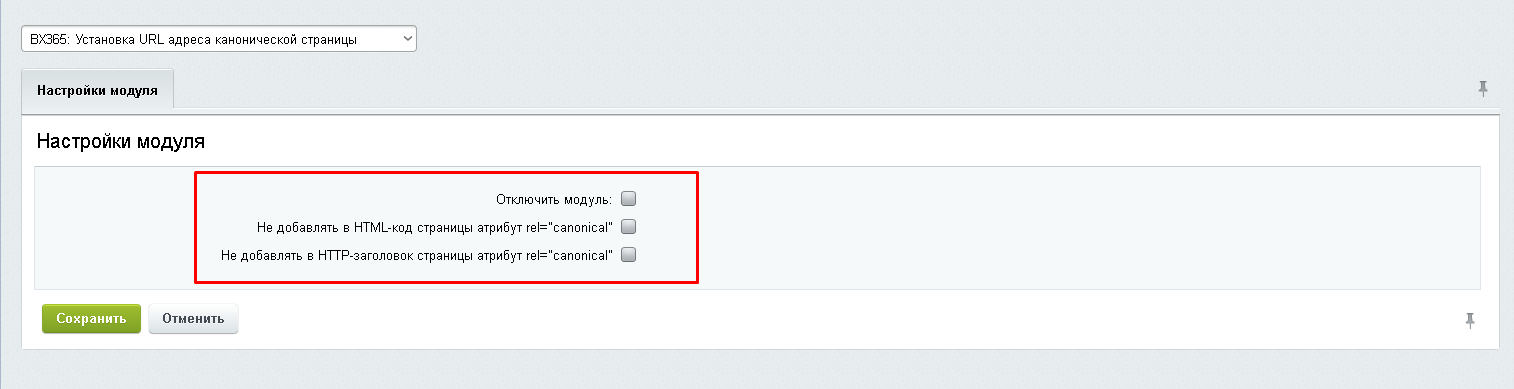
Task: Click the empty tab strip beside Настройки модуля tab
Action: click(820, 89)
